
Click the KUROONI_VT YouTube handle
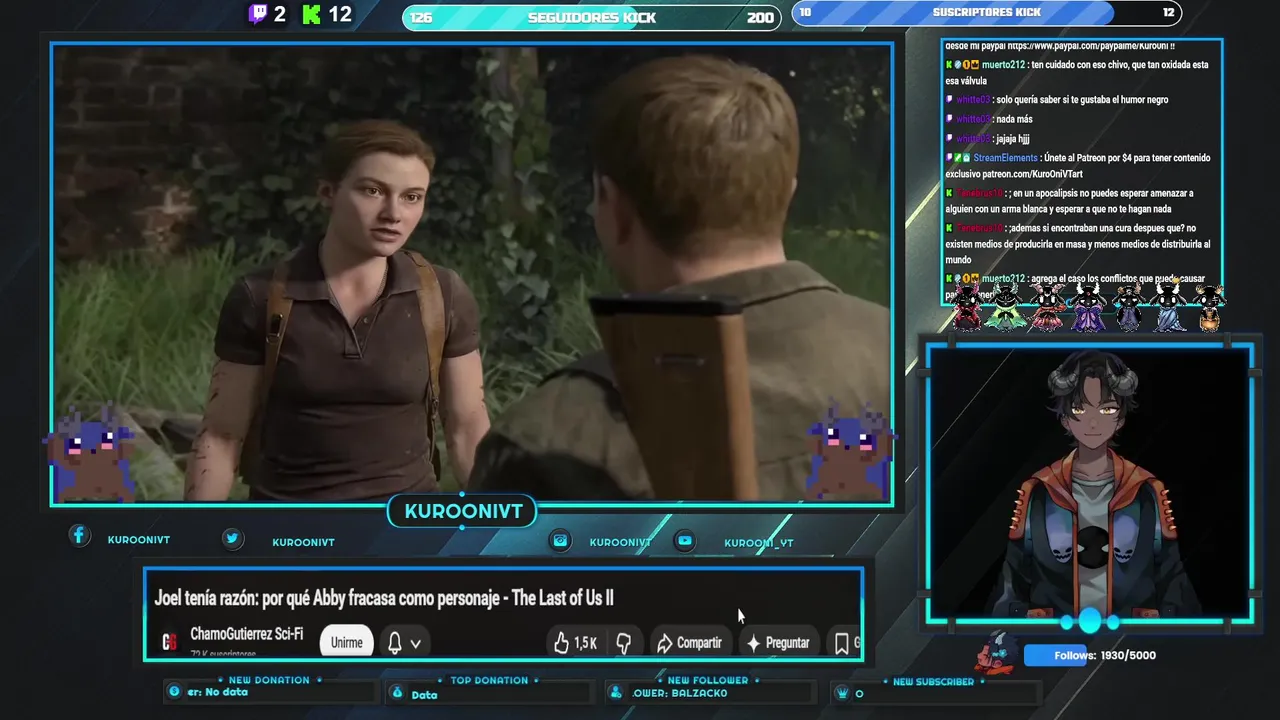759,543
